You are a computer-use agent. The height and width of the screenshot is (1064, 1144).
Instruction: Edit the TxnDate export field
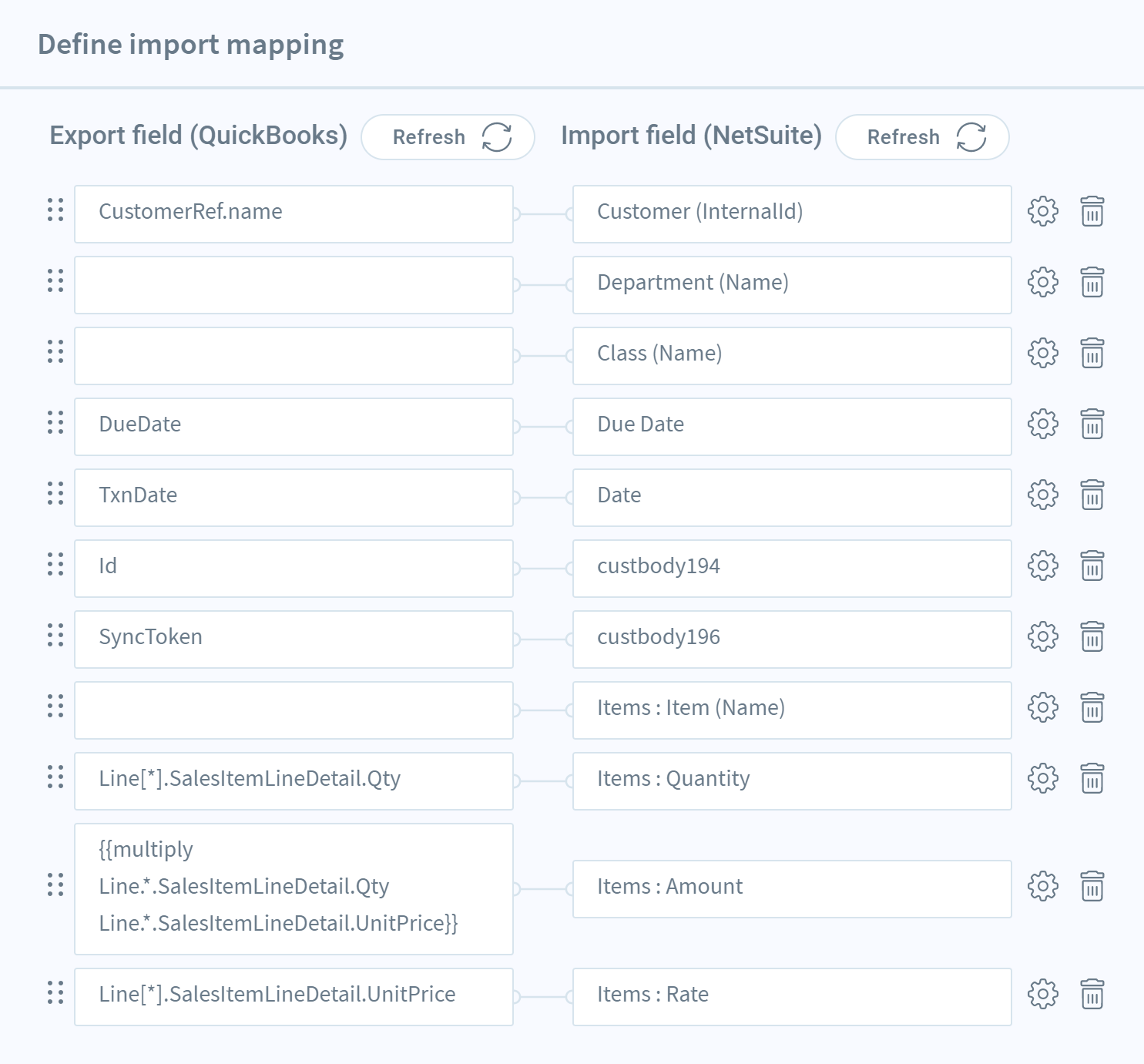tap(294, 498)
